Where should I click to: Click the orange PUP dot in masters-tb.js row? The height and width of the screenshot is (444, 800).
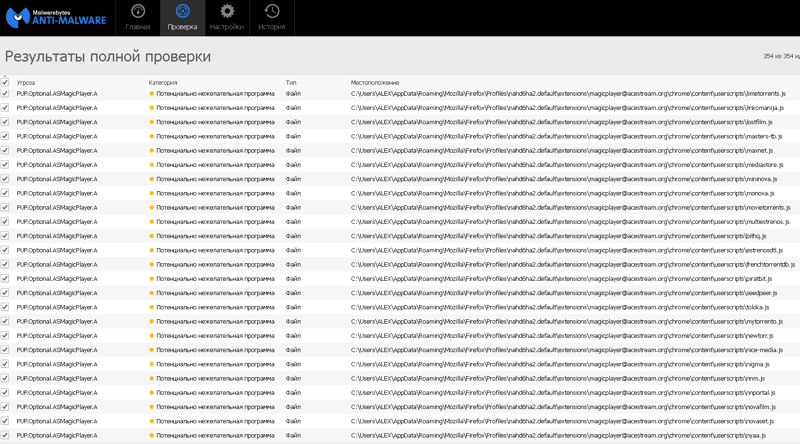pos(152,136)
